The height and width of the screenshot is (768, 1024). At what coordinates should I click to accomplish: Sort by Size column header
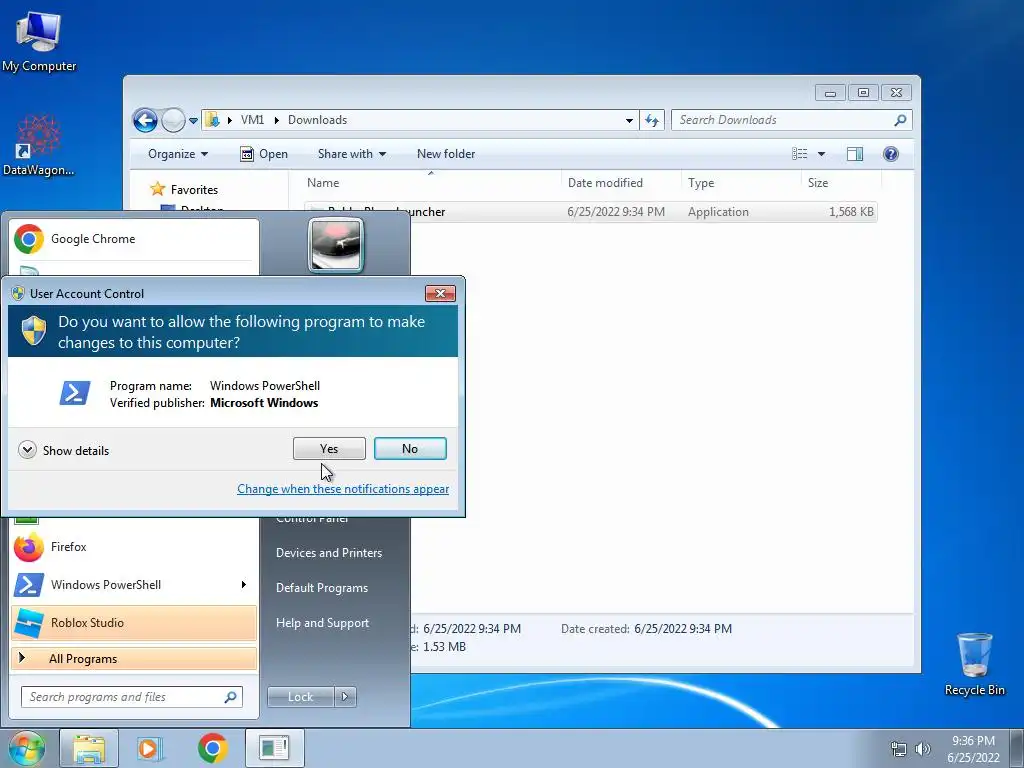pos(841,183)
